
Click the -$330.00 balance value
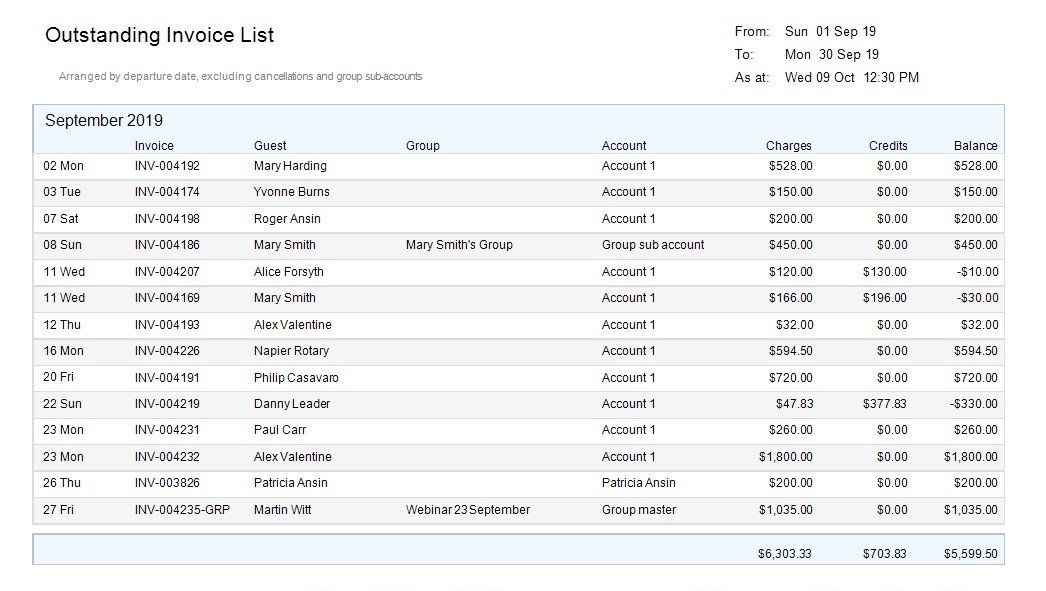(x=974, y=404)
